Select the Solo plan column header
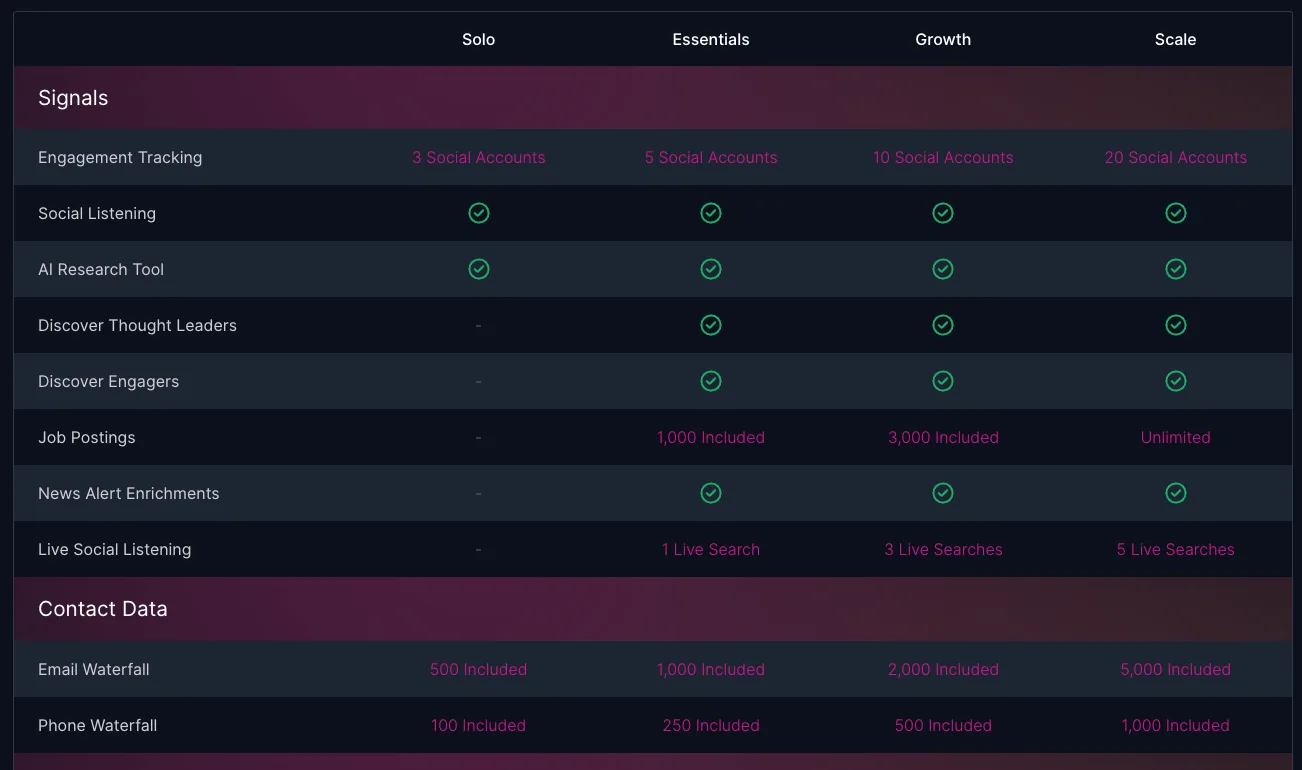Screen dimensions: 1302x770 479,39
